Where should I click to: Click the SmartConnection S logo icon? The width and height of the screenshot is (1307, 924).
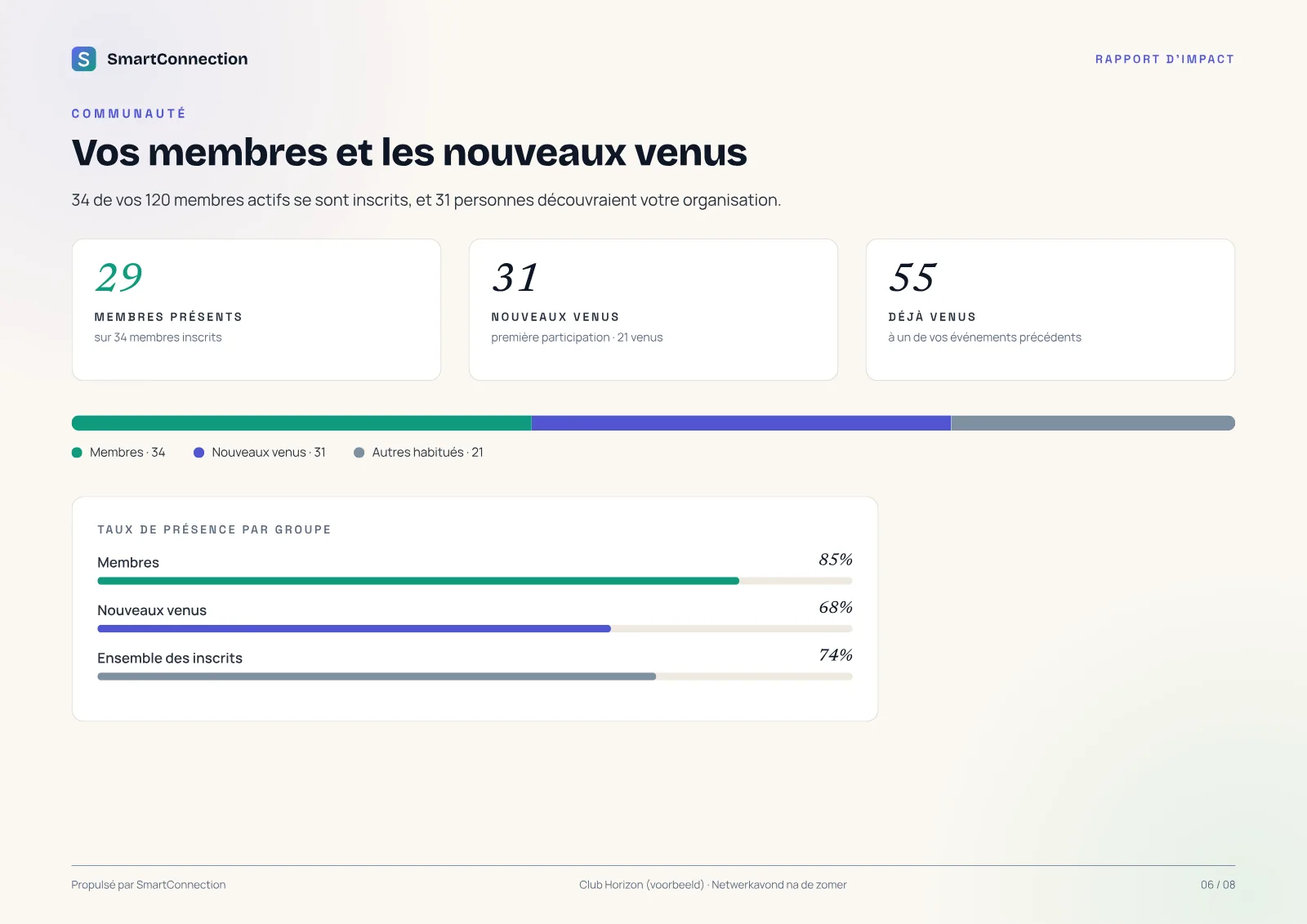click(x=84, y=59)
